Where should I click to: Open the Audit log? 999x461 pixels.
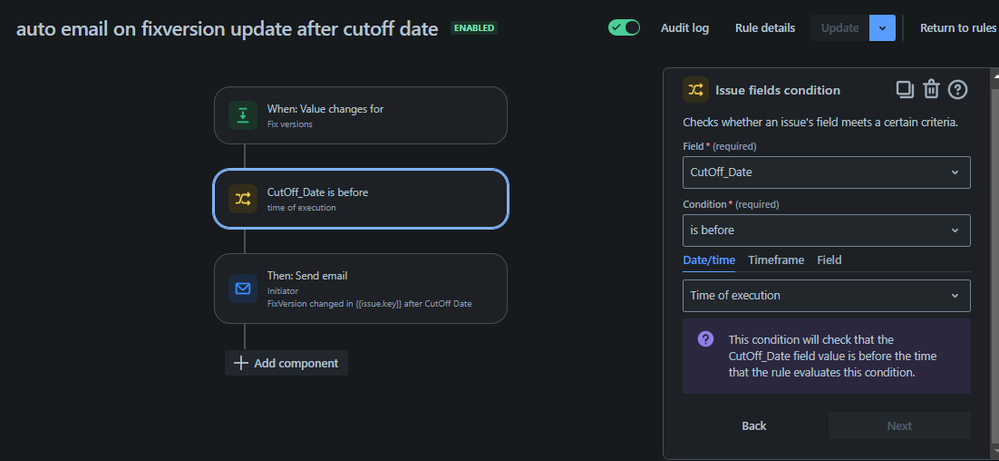click(684, 28)
